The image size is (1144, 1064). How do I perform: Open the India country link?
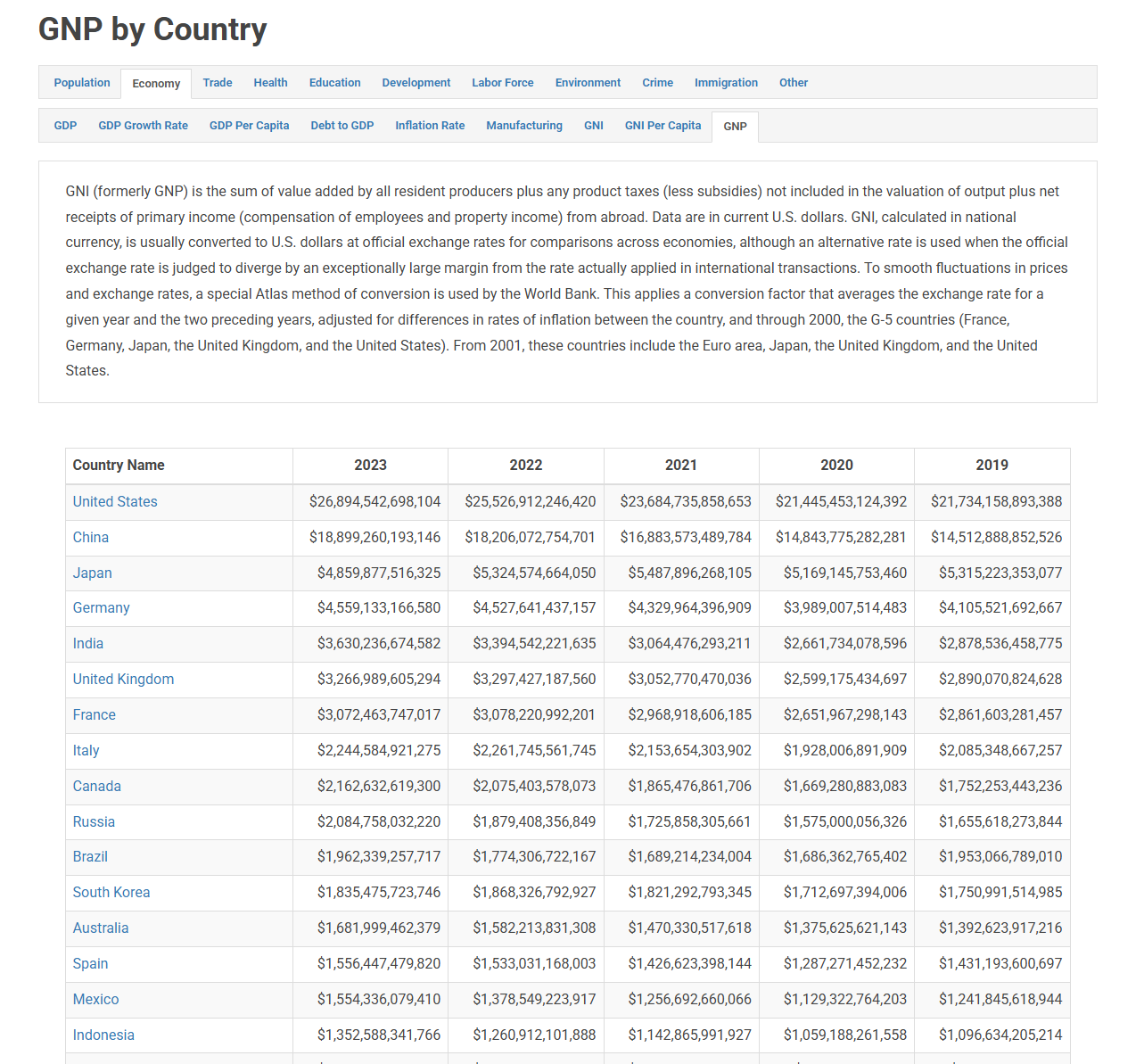coord(88,643)
